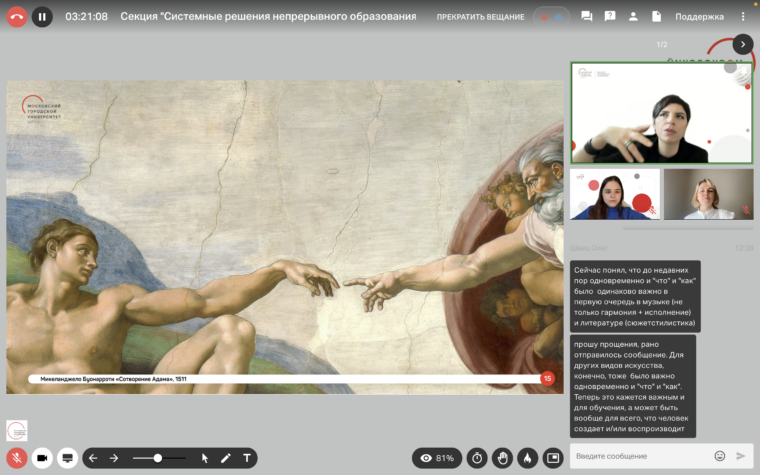Toggle the camera button
This screenshot has height=475, width=760.
[x=42, y=458]
